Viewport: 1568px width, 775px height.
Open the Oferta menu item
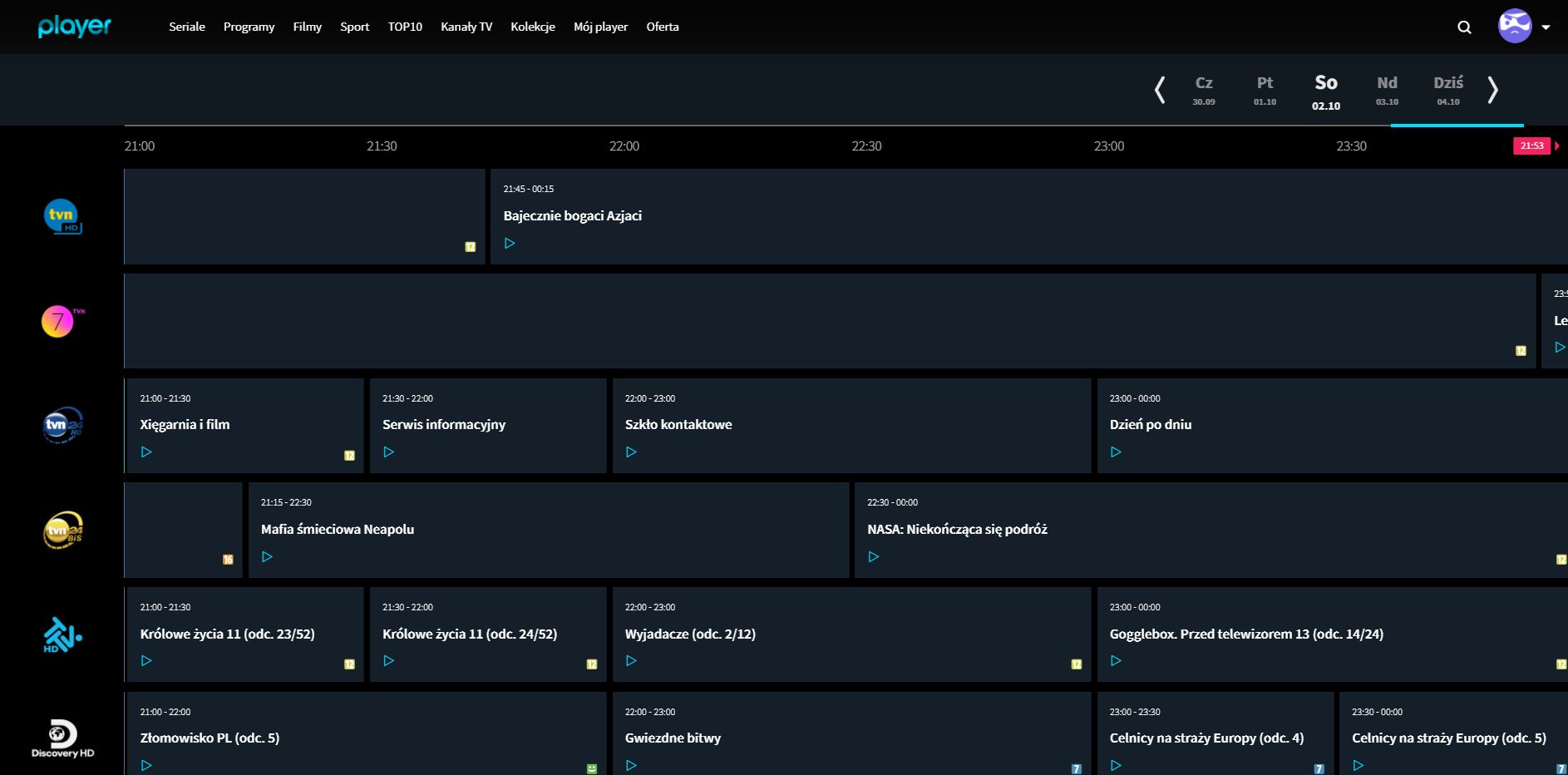(663, 27)
